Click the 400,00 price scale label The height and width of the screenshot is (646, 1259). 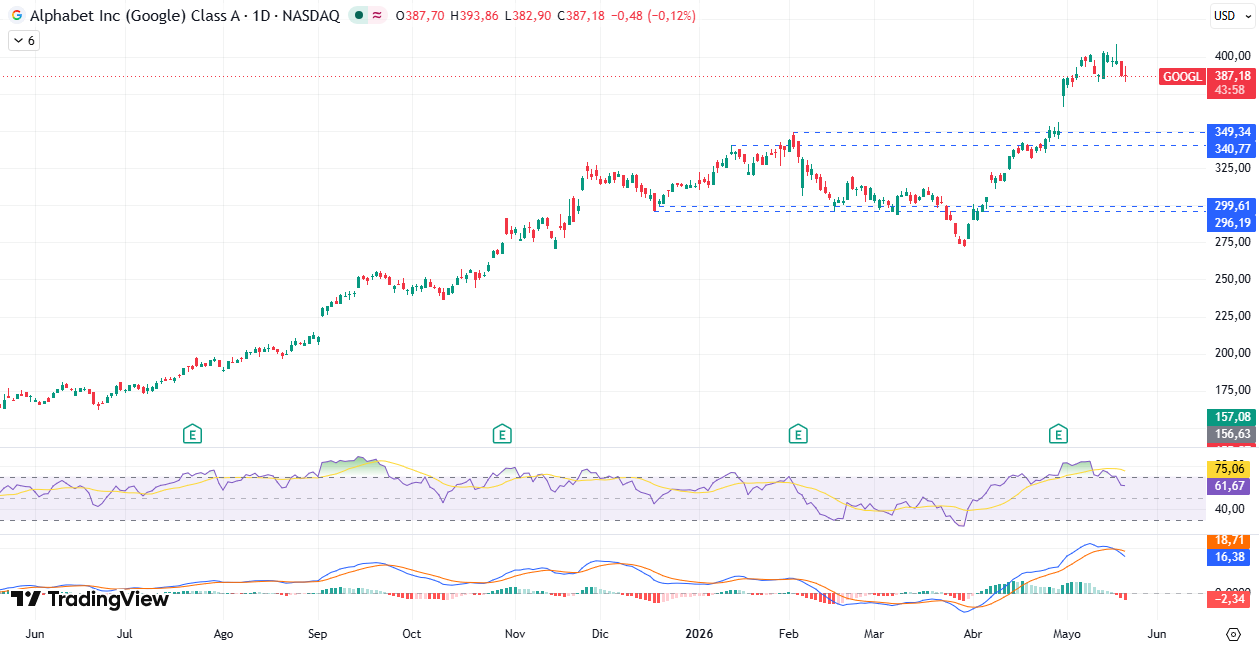pyautogui.click(x=1233, y=56)
